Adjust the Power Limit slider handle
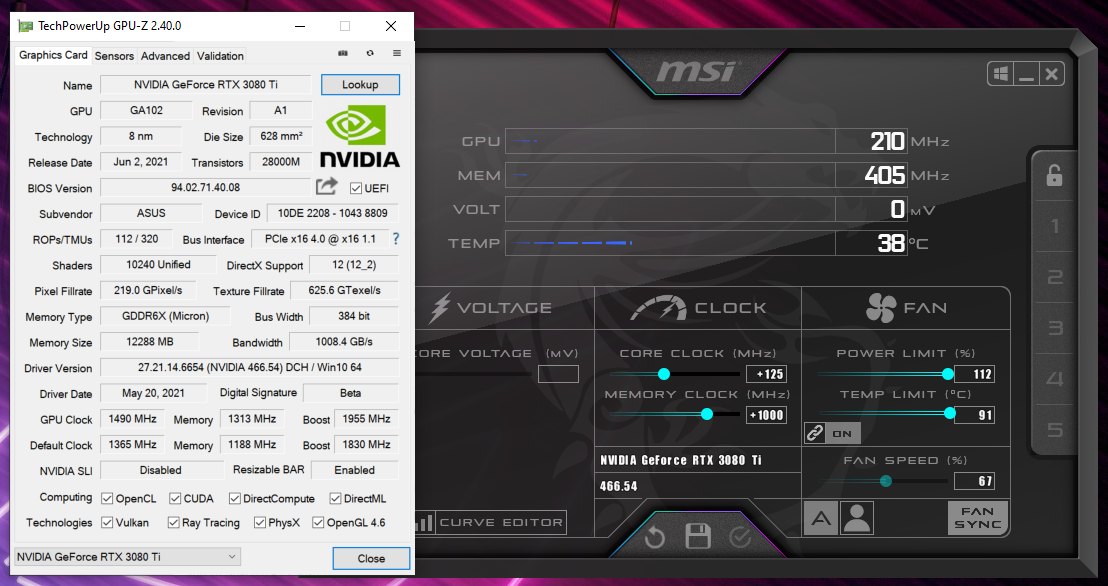 coord(948,374)
